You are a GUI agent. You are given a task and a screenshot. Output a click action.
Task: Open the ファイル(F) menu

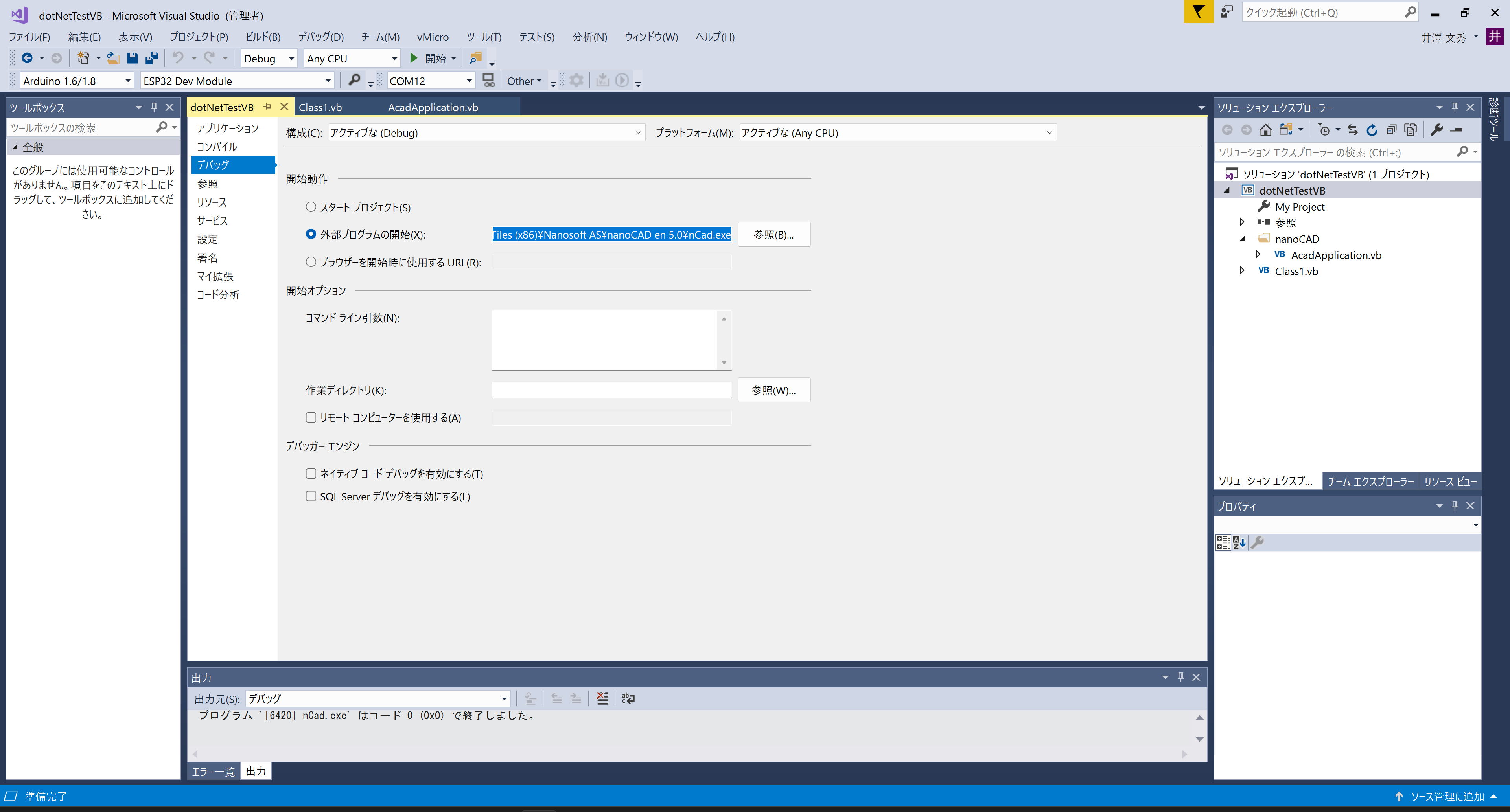tap(29, 37)
